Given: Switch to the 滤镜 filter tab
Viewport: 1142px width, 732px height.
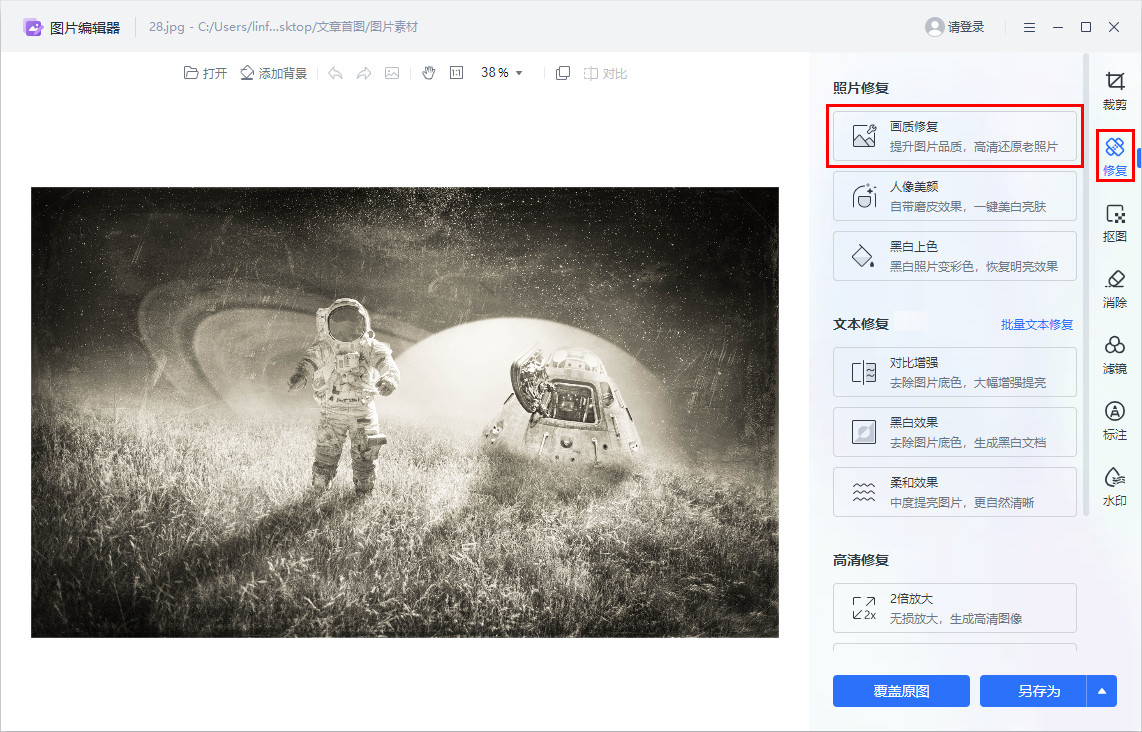Looking at the screenshot, I should click(x=1114, y=355).
